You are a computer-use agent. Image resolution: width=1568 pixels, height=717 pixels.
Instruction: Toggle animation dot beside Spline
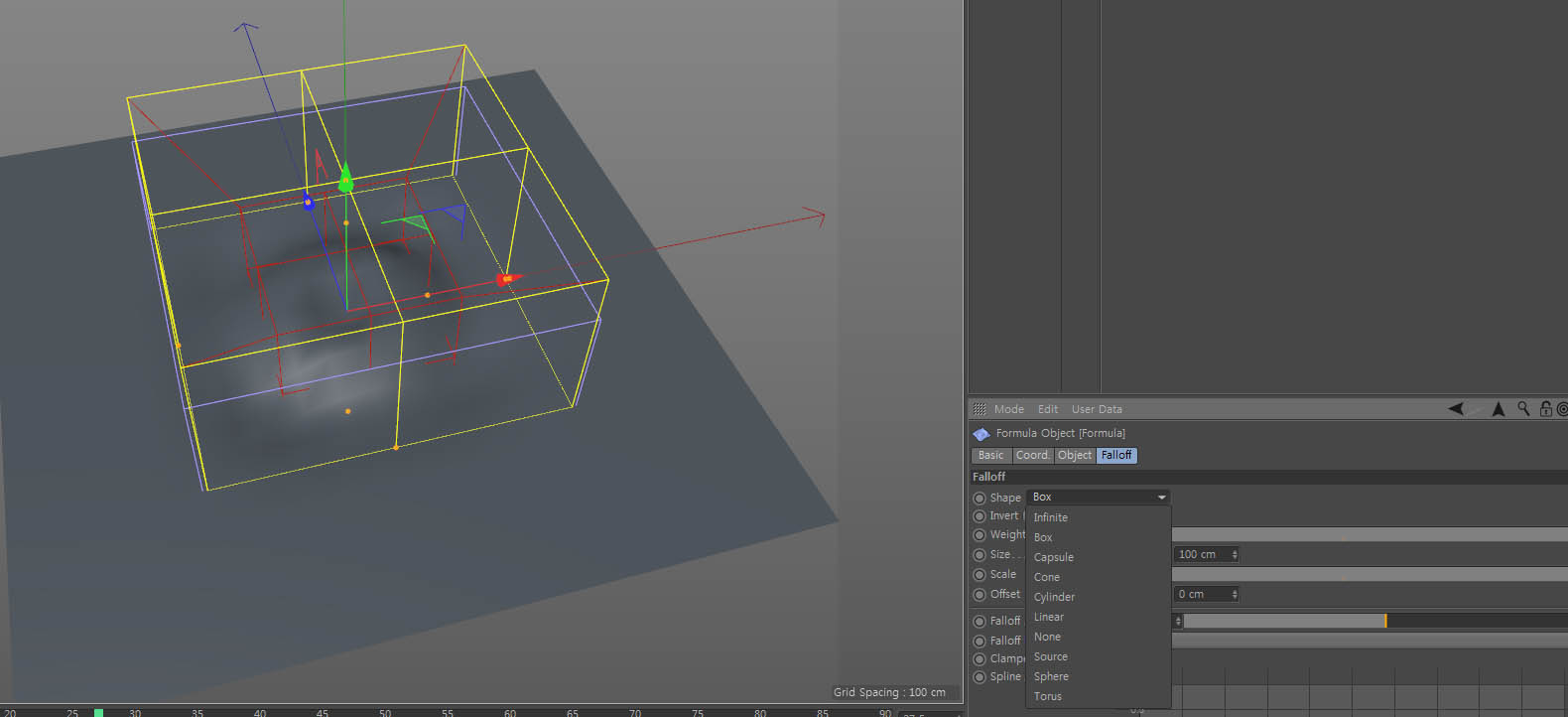pyautogui.click(x=980, y=677)
